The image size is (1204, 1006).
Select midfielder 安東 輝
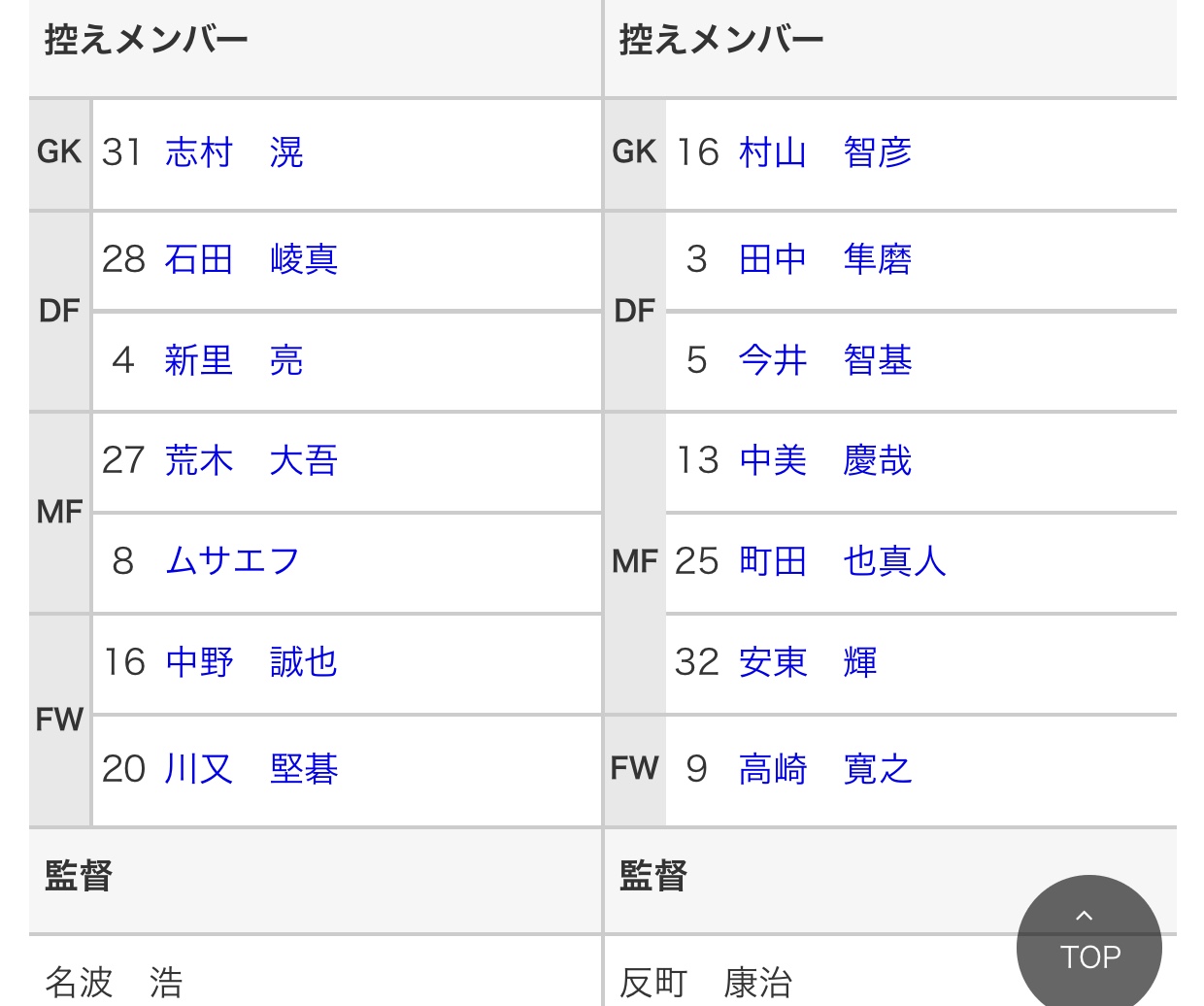click(808, 662)
